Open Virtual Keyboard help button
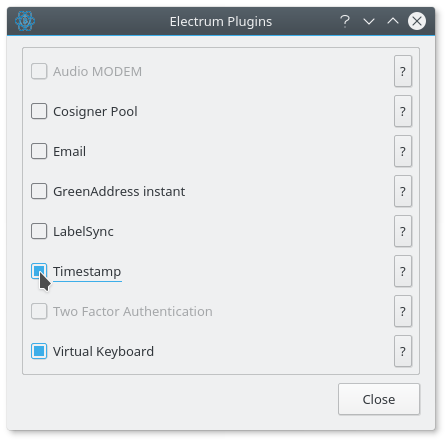 point(403,351)
